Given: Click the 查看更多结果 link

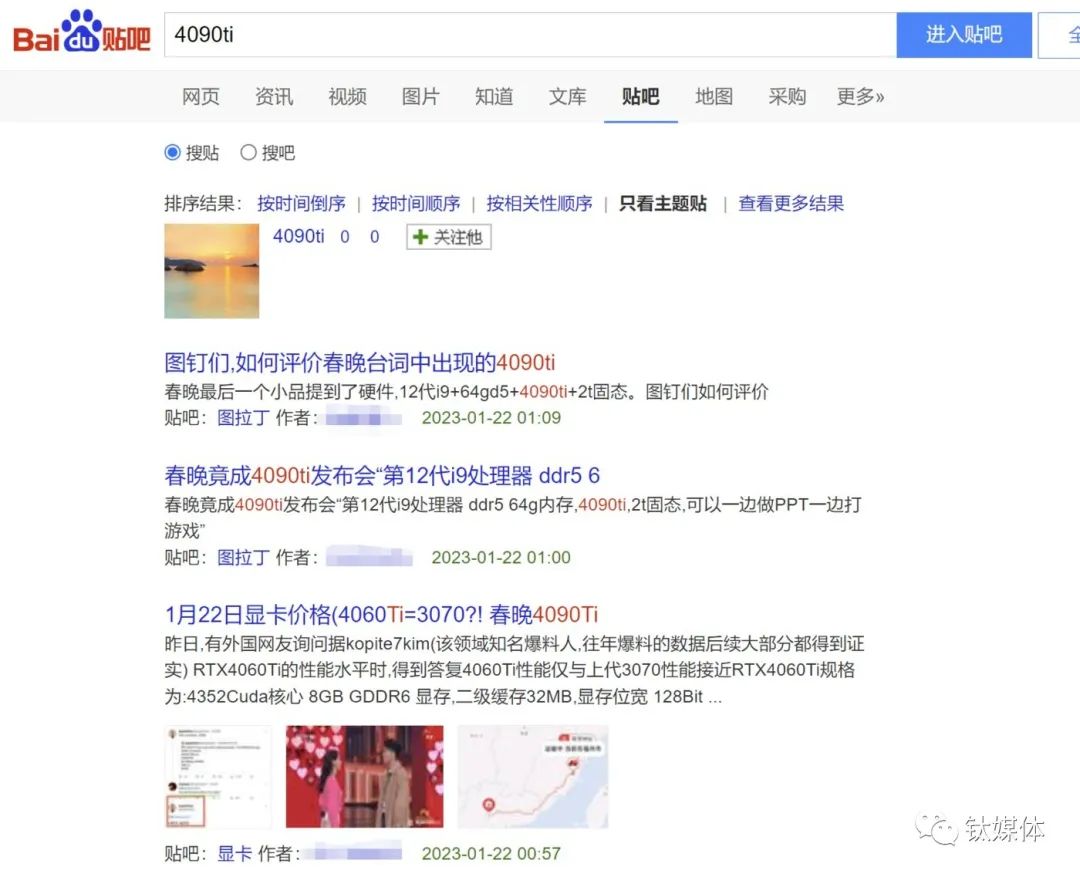Looking at the screenshot, I should (x=791, y=203).
